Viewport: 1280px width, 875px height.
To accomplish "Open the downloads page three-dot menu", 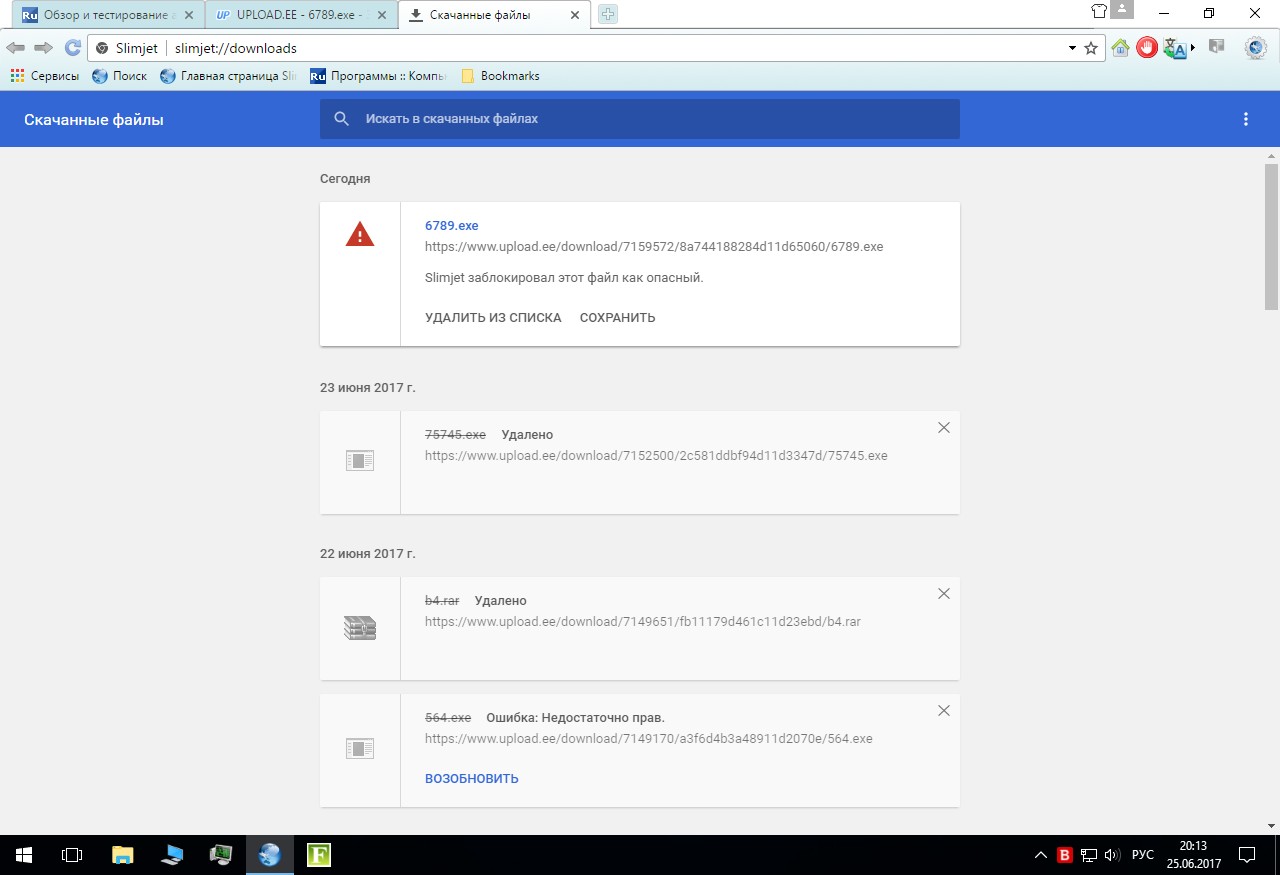I will [x=1246, y=119].
